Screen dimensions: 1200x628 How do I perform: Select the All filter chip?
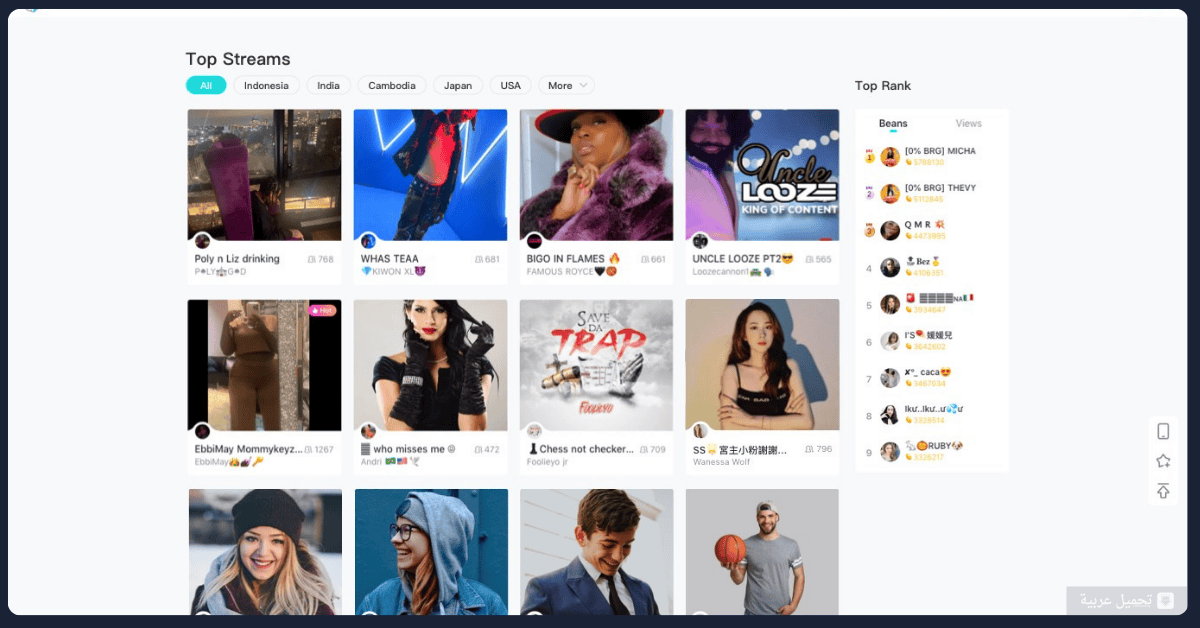[206, 86]
